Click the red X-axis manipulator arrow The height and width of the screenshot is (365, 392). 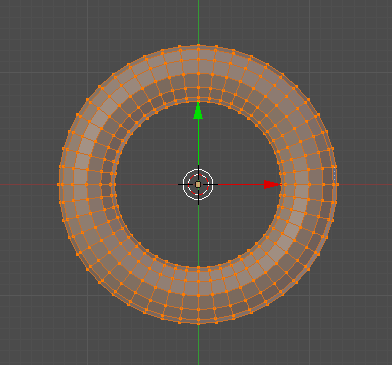coord(272,184)
